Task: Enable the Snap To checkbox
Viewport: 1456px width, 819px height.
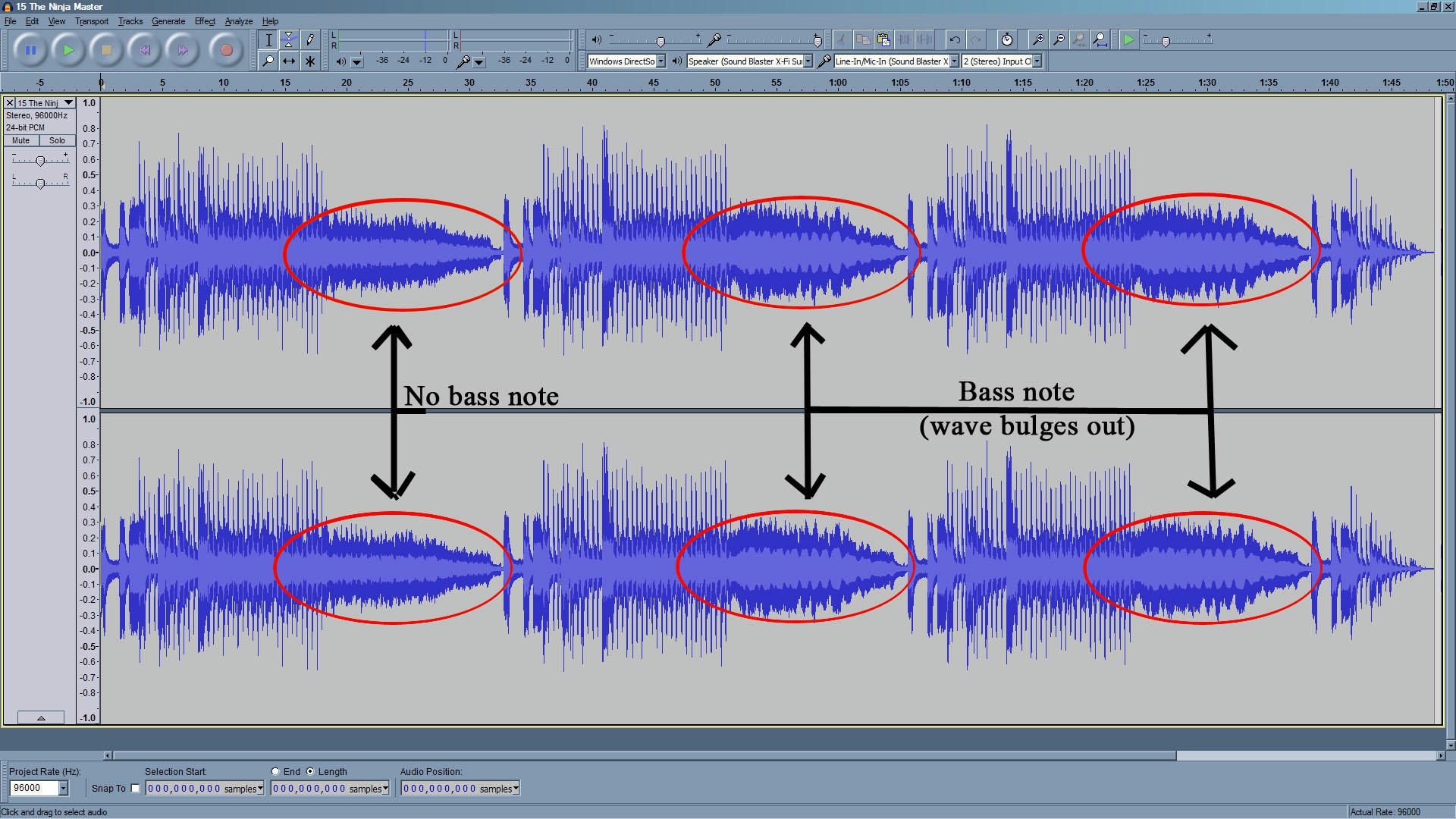Action: (x=136, y=789)
